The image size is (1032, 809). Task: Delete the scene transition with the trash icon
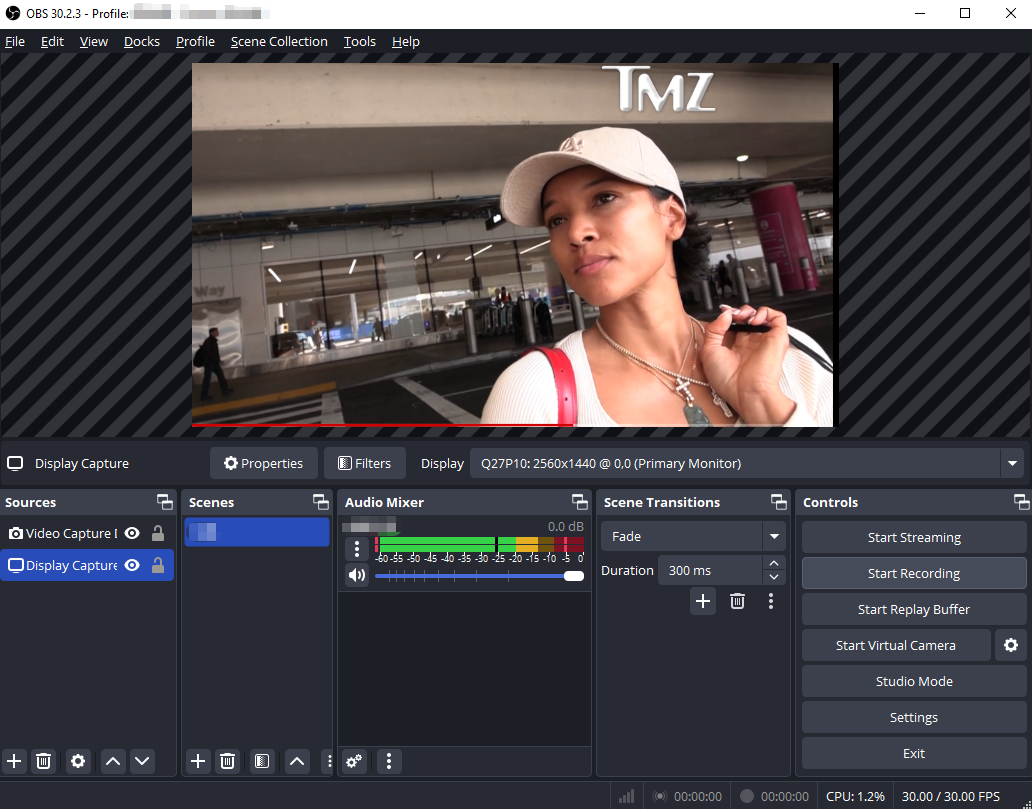click(737, 601)
